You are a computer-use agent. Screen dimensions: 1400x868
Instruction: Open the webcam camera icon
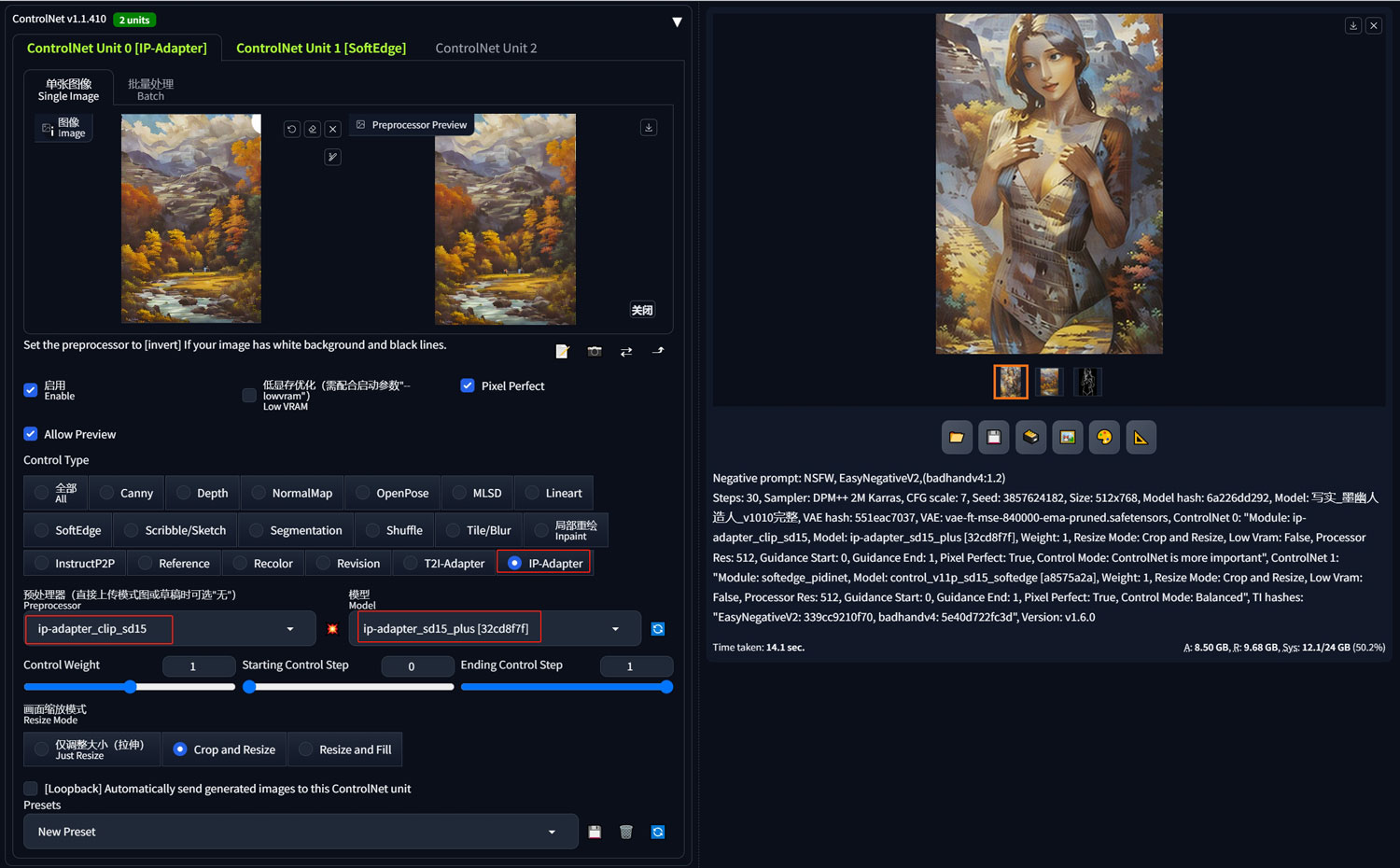[x=595, y=351]
